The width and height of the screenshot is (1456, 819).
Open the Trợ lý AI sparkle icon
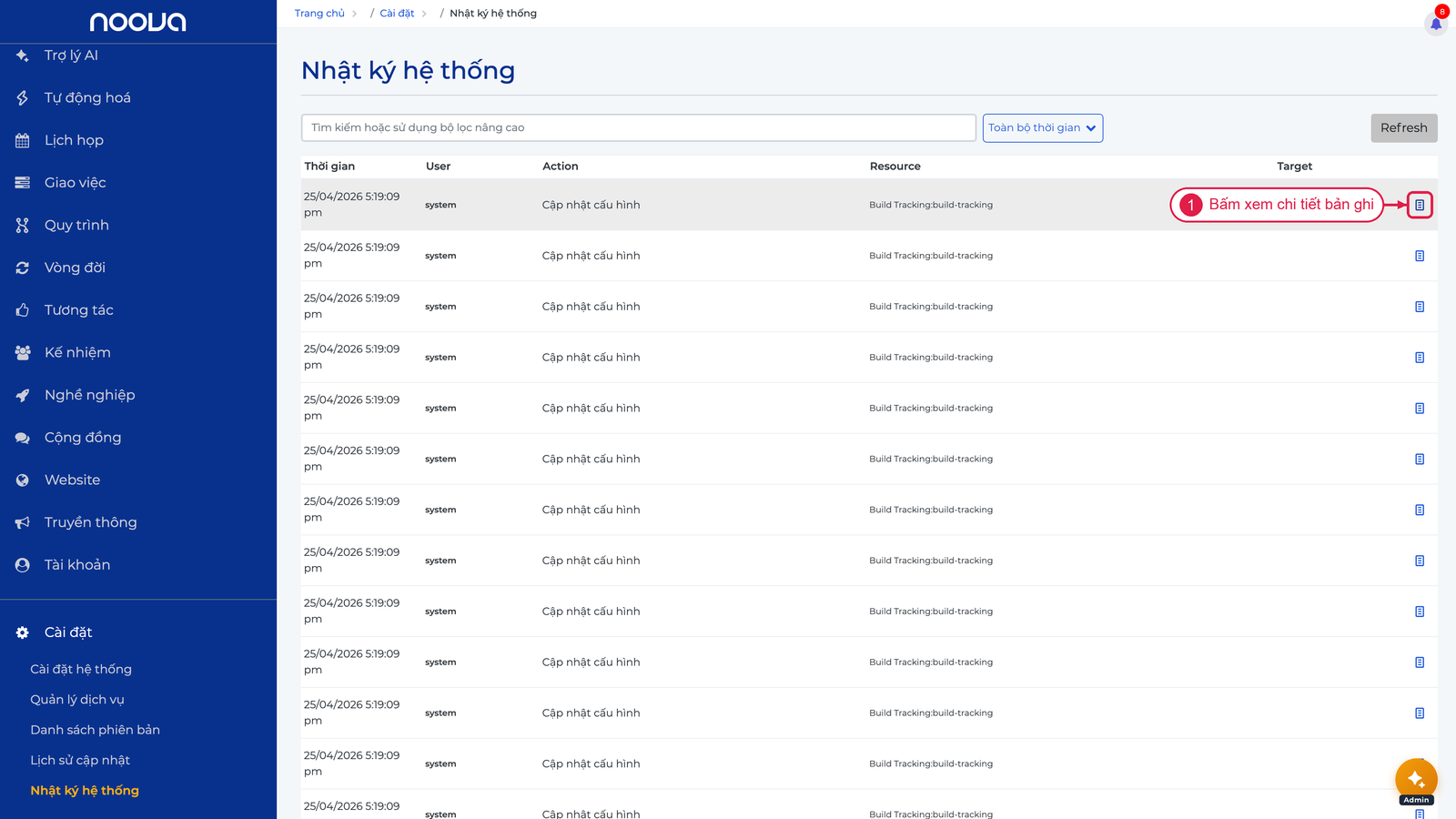[x=23, y=56]
